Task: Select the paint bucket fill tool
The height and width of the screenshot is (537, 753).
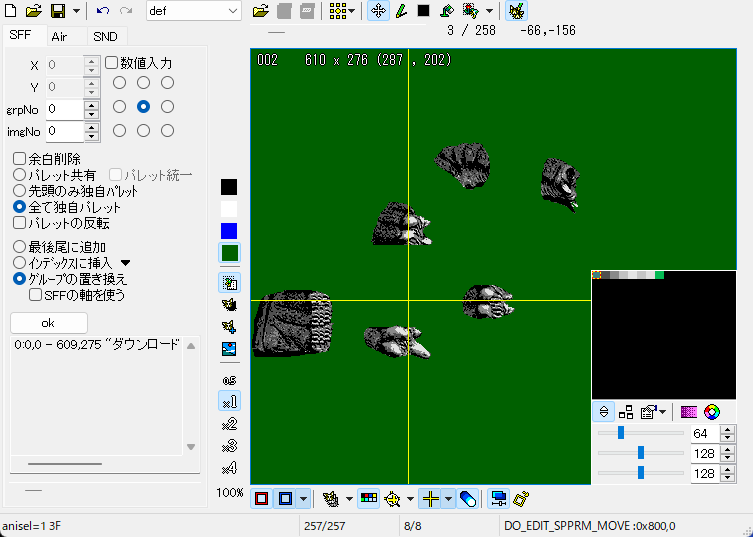Action: click(447, 11)
